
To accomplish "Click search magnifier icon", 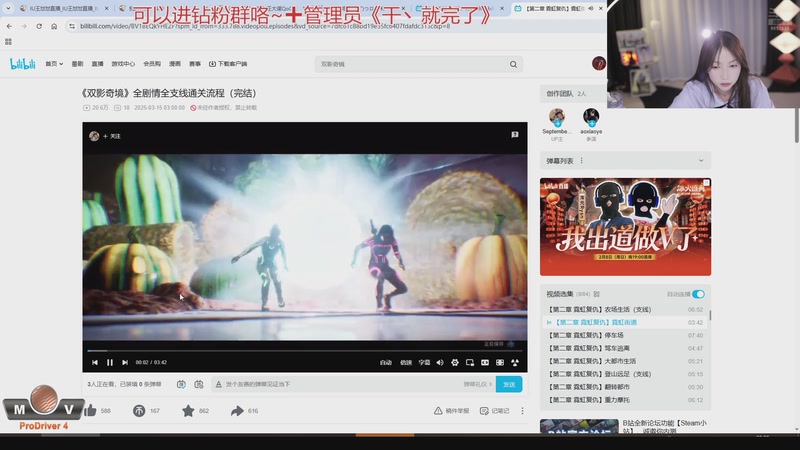I will [x=513, y=64].
